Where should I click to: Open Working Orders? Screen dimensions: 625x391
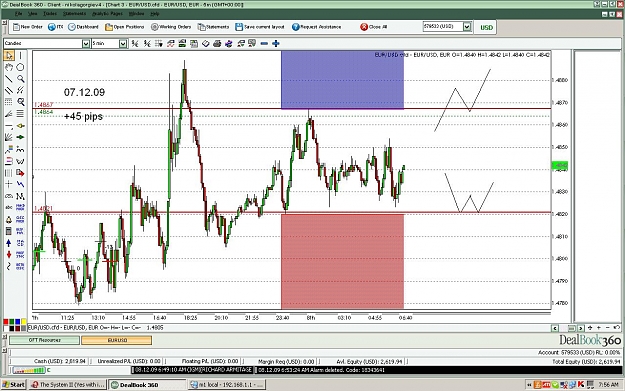[x=171, y=27]
